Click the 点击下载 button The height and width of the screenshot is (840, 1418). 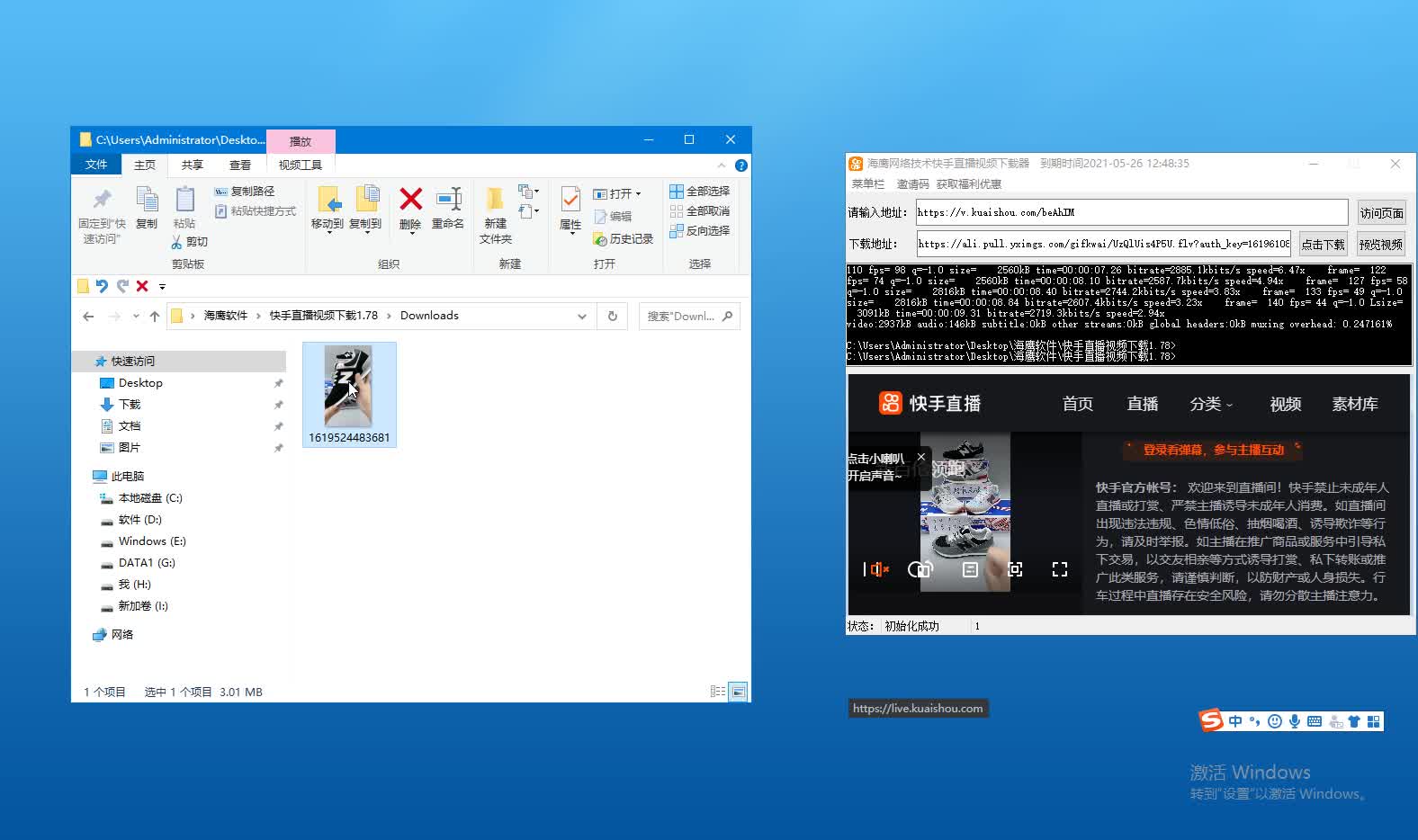pyautogui.click(x=1324, y=245)
